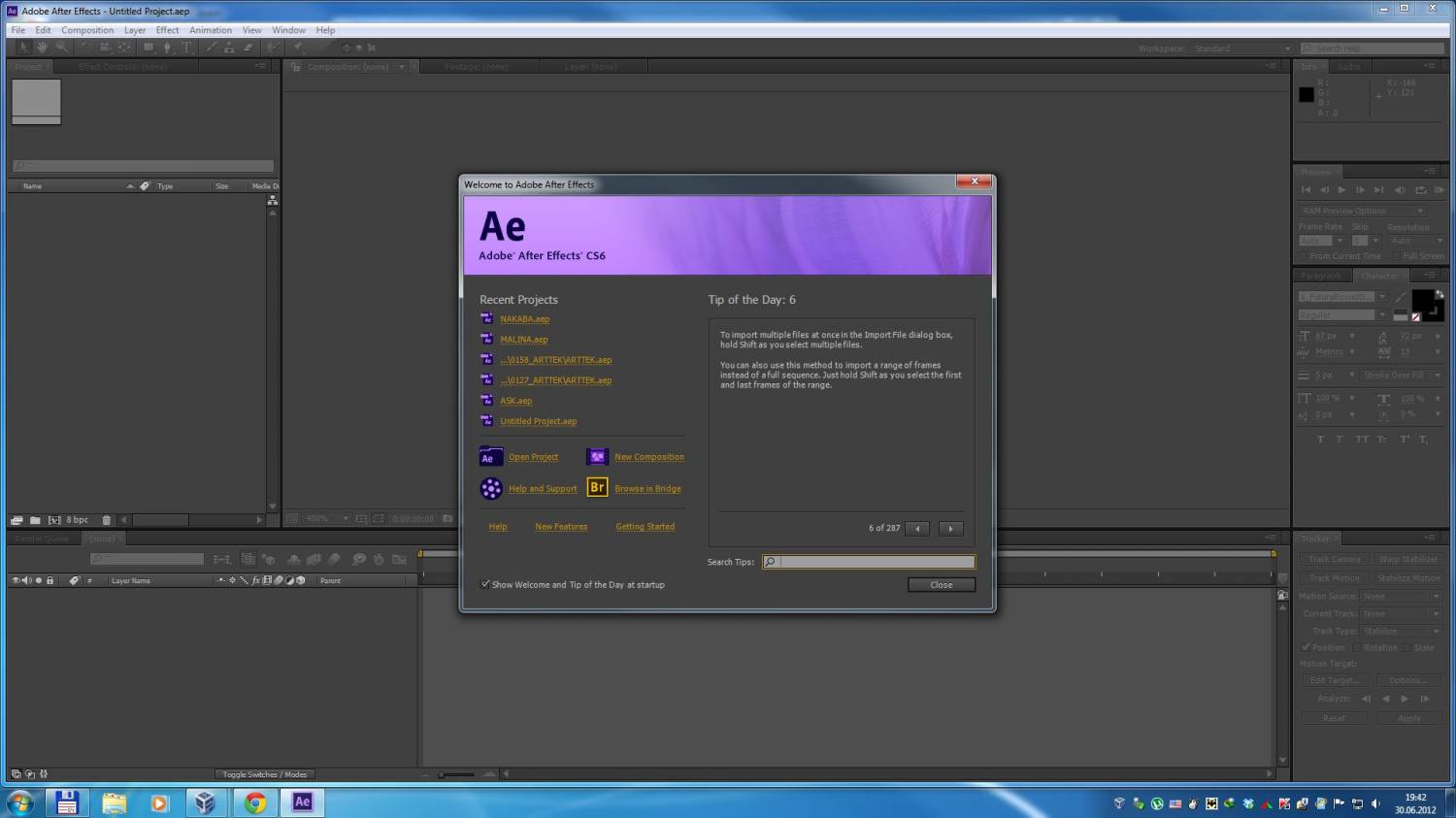The image size is (1456, 818).
Task: Click the Search Tips input field
Action: pyautogui.click(x=869, y=562)
